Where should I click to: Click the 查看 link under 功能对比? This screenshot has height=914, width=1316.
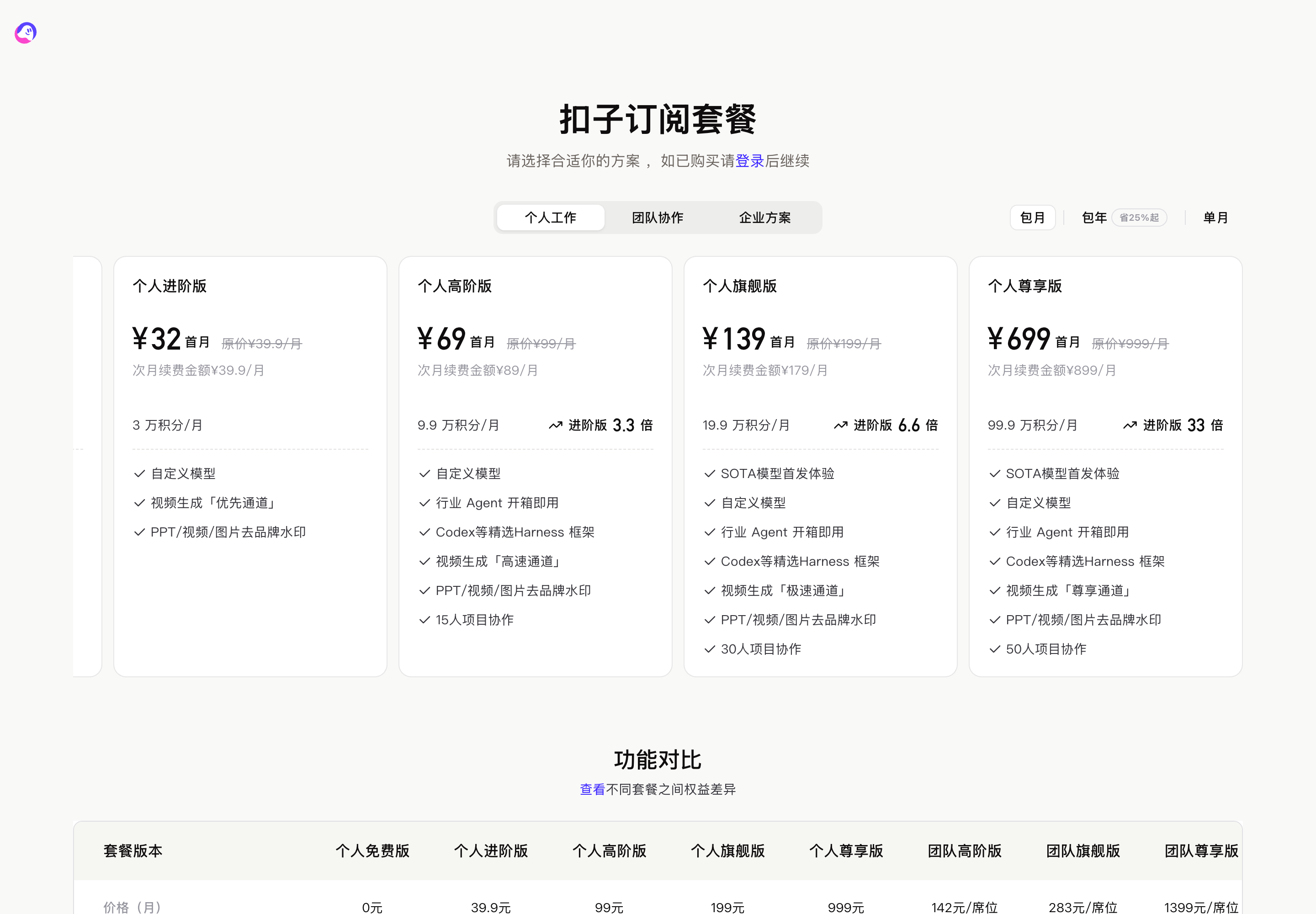tap(592, 789)
